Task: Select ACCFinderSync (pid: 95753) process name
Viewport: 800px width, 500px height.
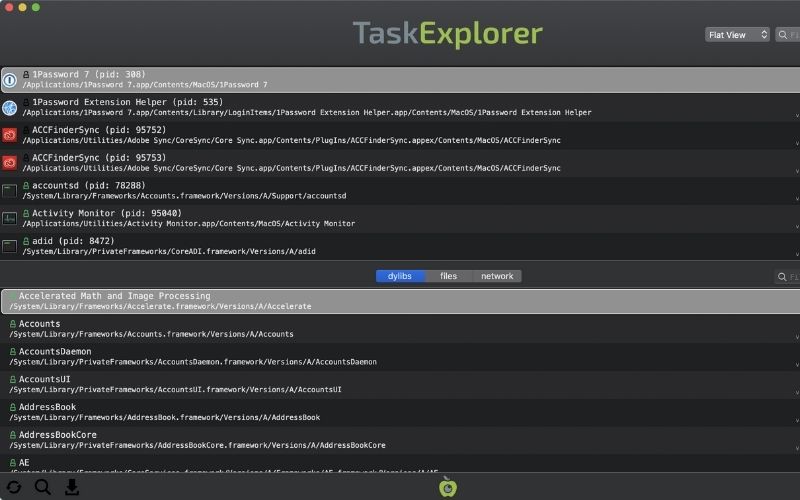Action: pyautogui.click(x=99, y=158)
